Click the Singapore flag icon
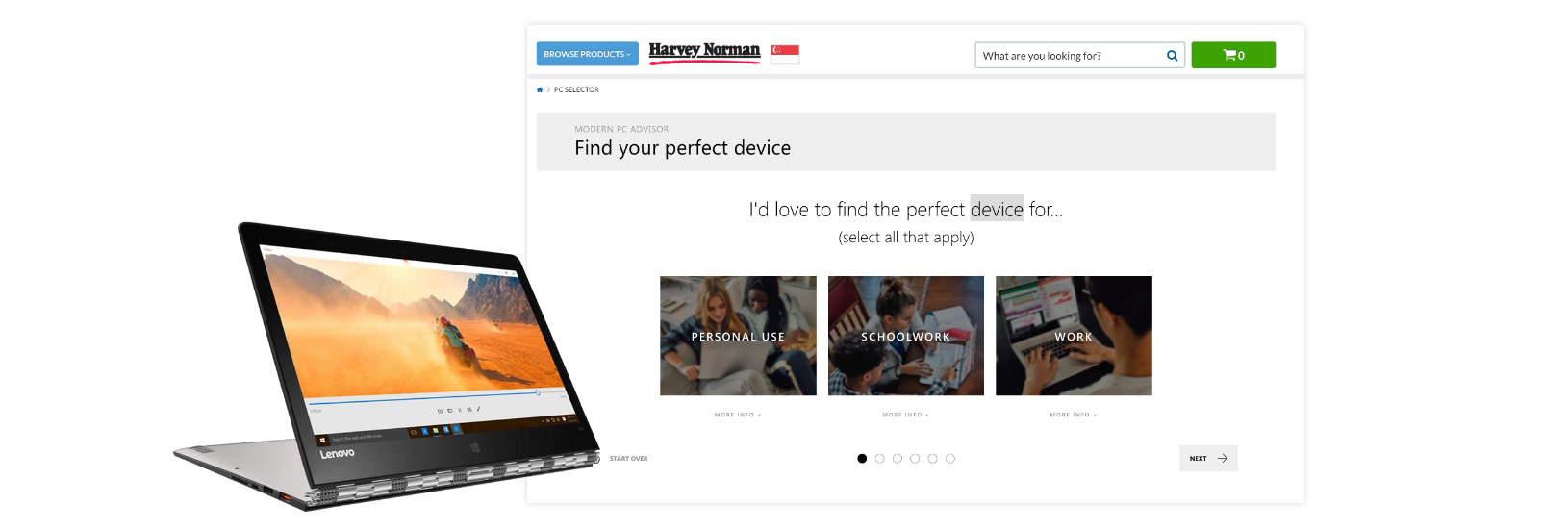The width and height of the screenshot is (1568, 530). tap(785, 55)
